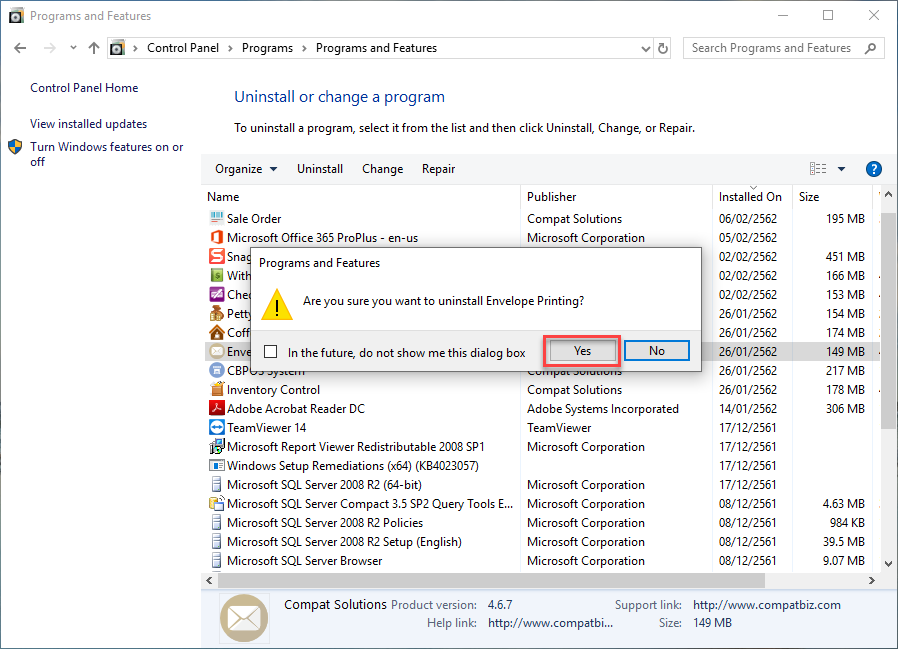Viewport: 898px width, 649px height.
Task: Tick the do not show dialog checkbox
Action: click(270, 351)
